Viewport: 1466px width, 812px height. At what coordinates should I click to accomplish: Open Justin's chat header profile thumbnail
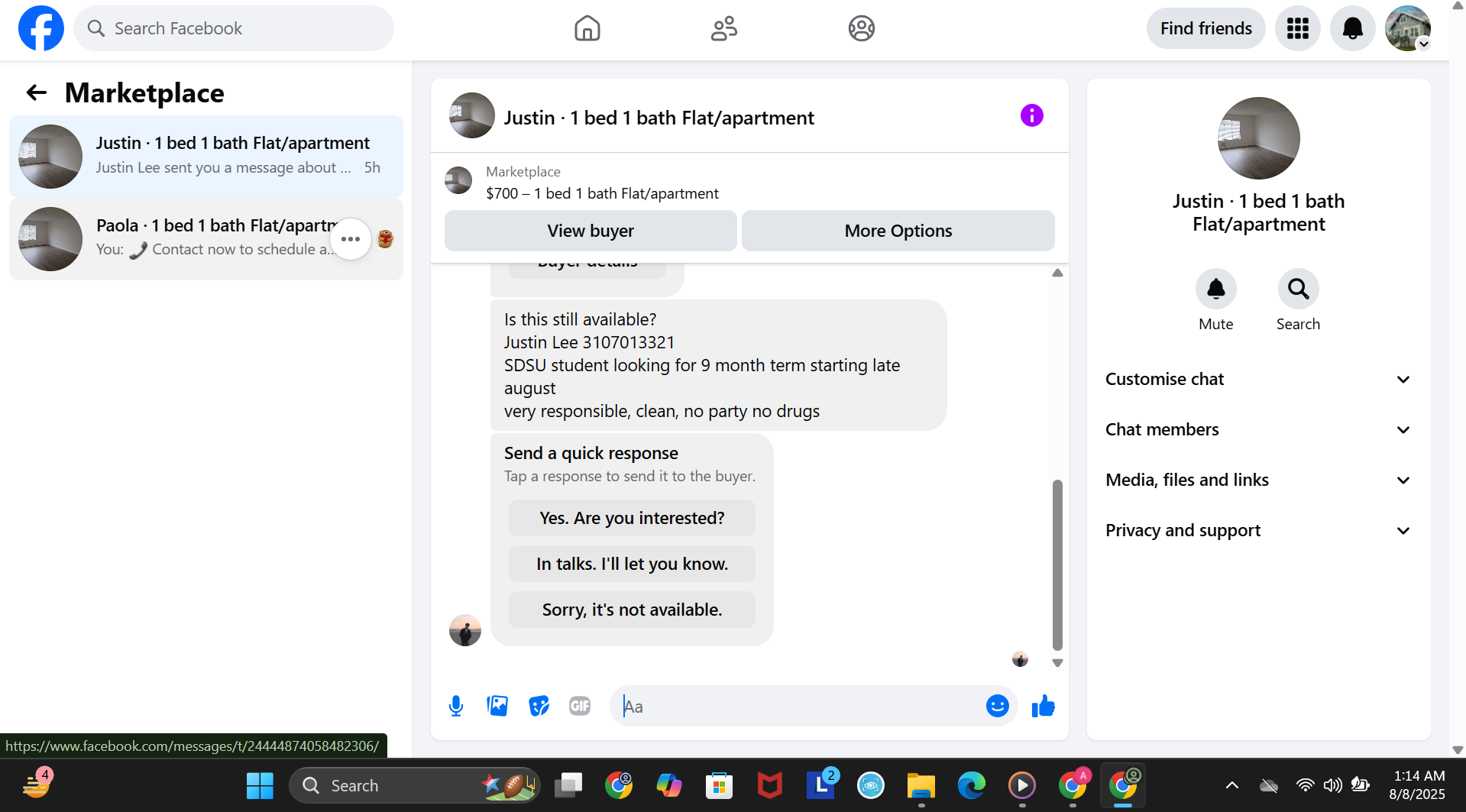point(472,115)
